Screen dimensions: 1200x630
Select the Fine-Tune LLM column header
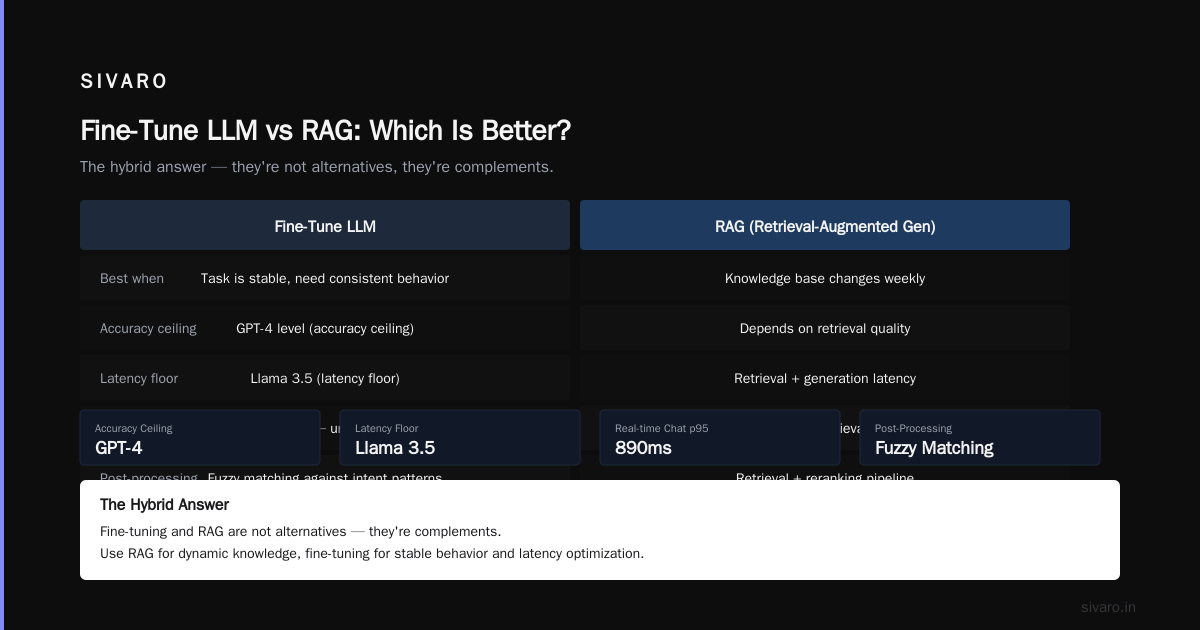(325, 225)
